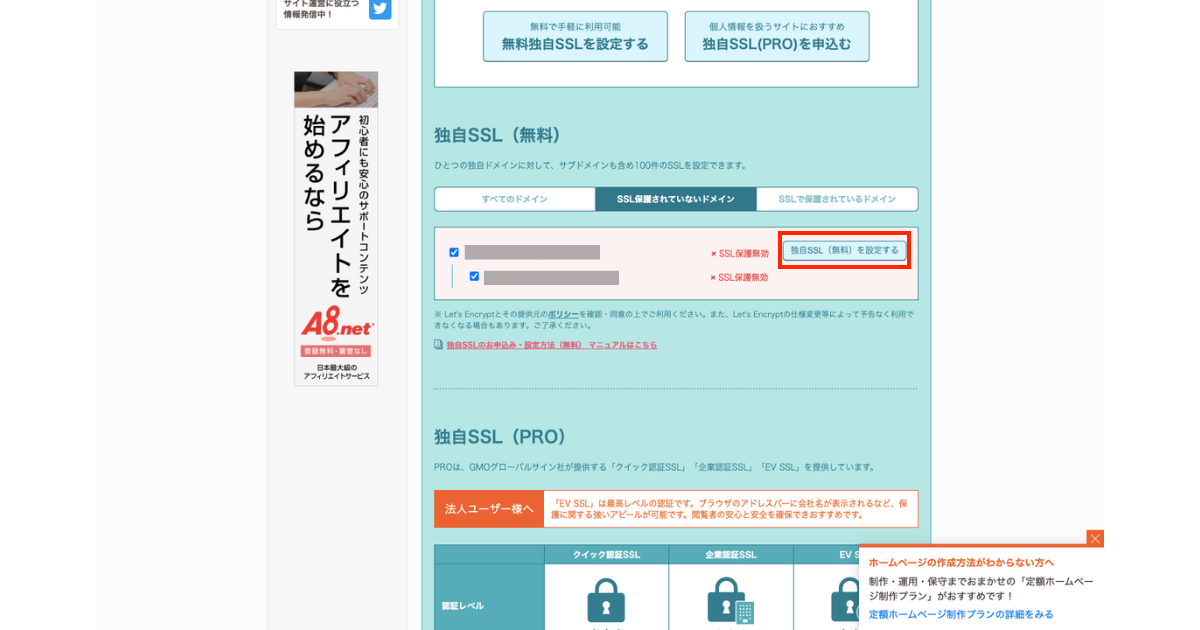Click the document icon beside the manual link
The image size is (1200, 630).
(x=438, y=344)
